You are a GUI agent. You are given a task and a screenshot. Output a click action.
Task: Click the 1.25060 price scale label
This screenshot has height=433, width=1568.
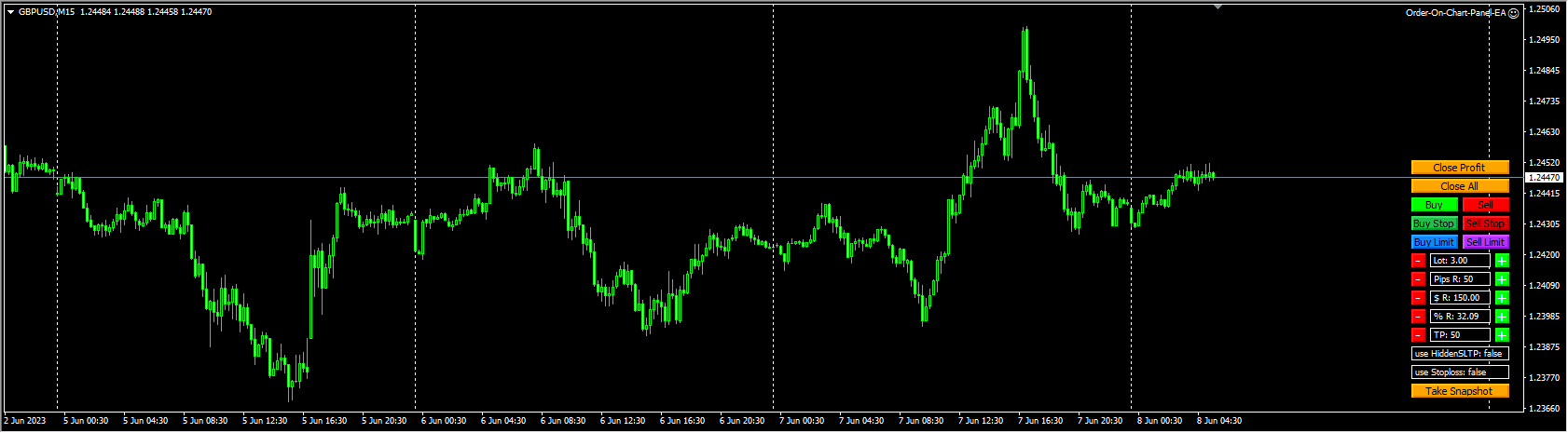[x=1546, y=9]
